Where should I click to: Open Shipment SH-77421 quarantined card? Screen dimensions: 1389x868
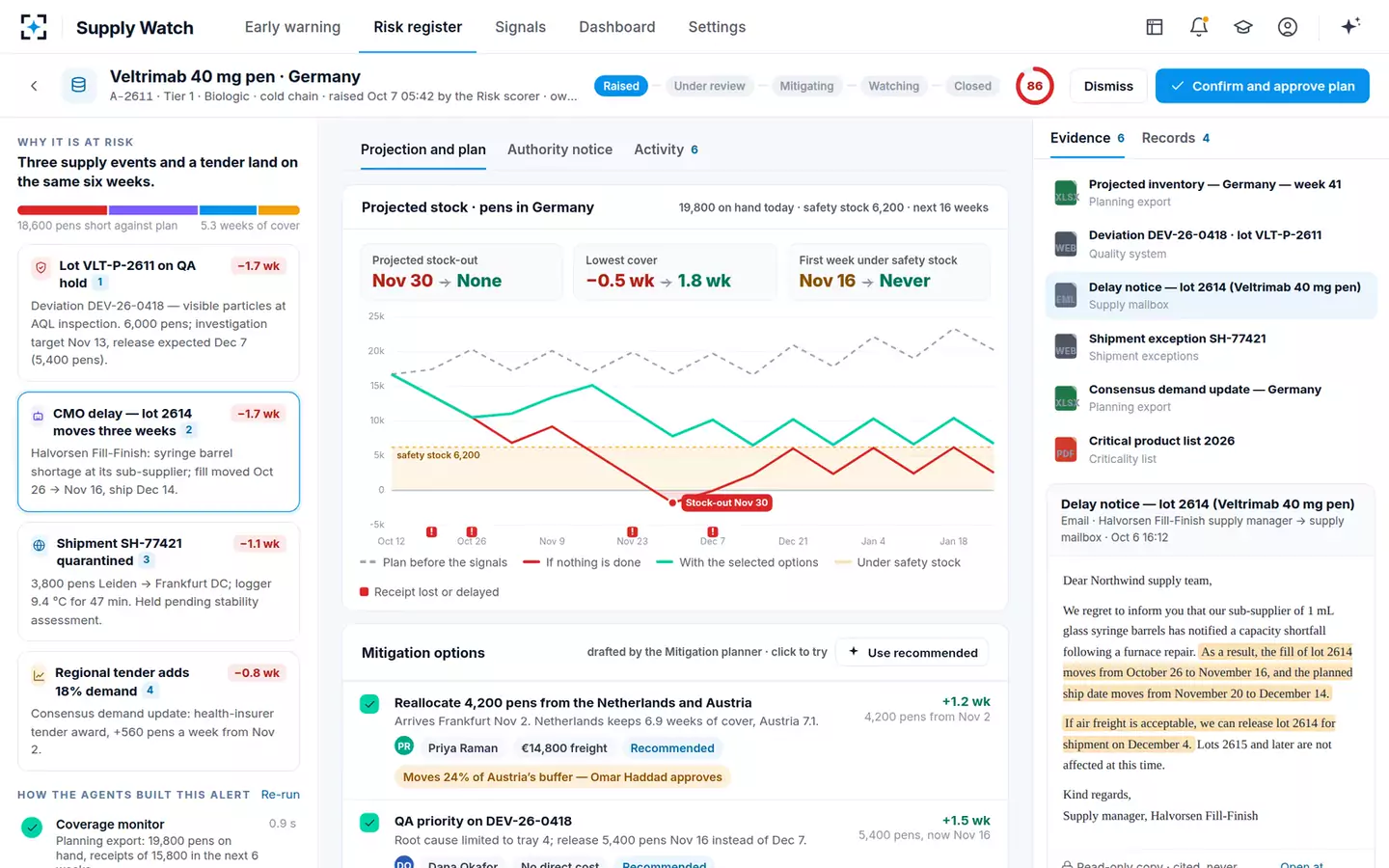(x=158, y=582)
